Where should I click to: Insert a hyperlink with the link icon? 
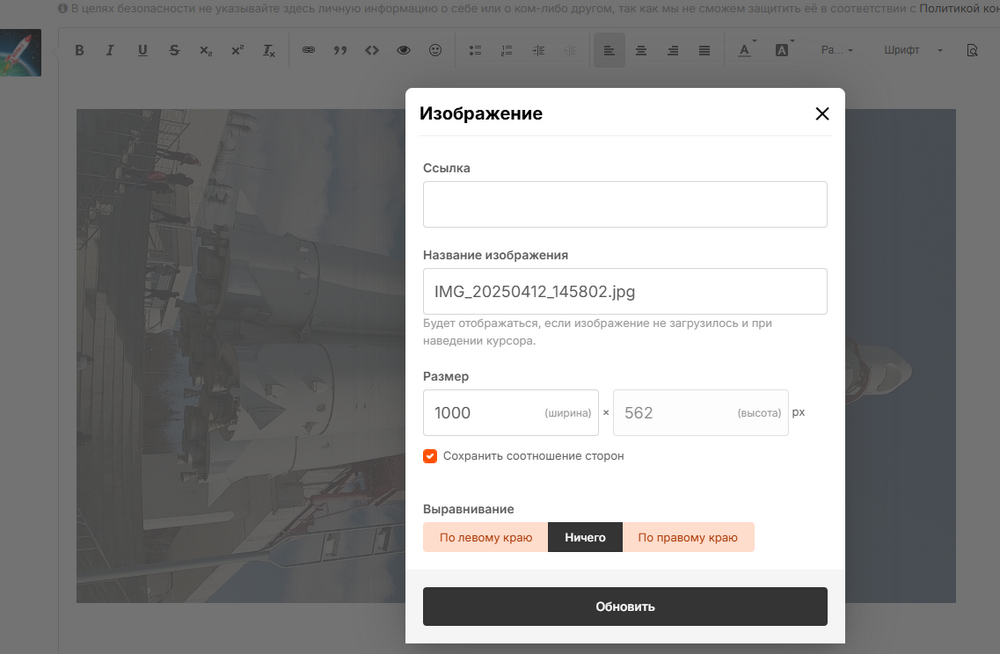point(308,50)
